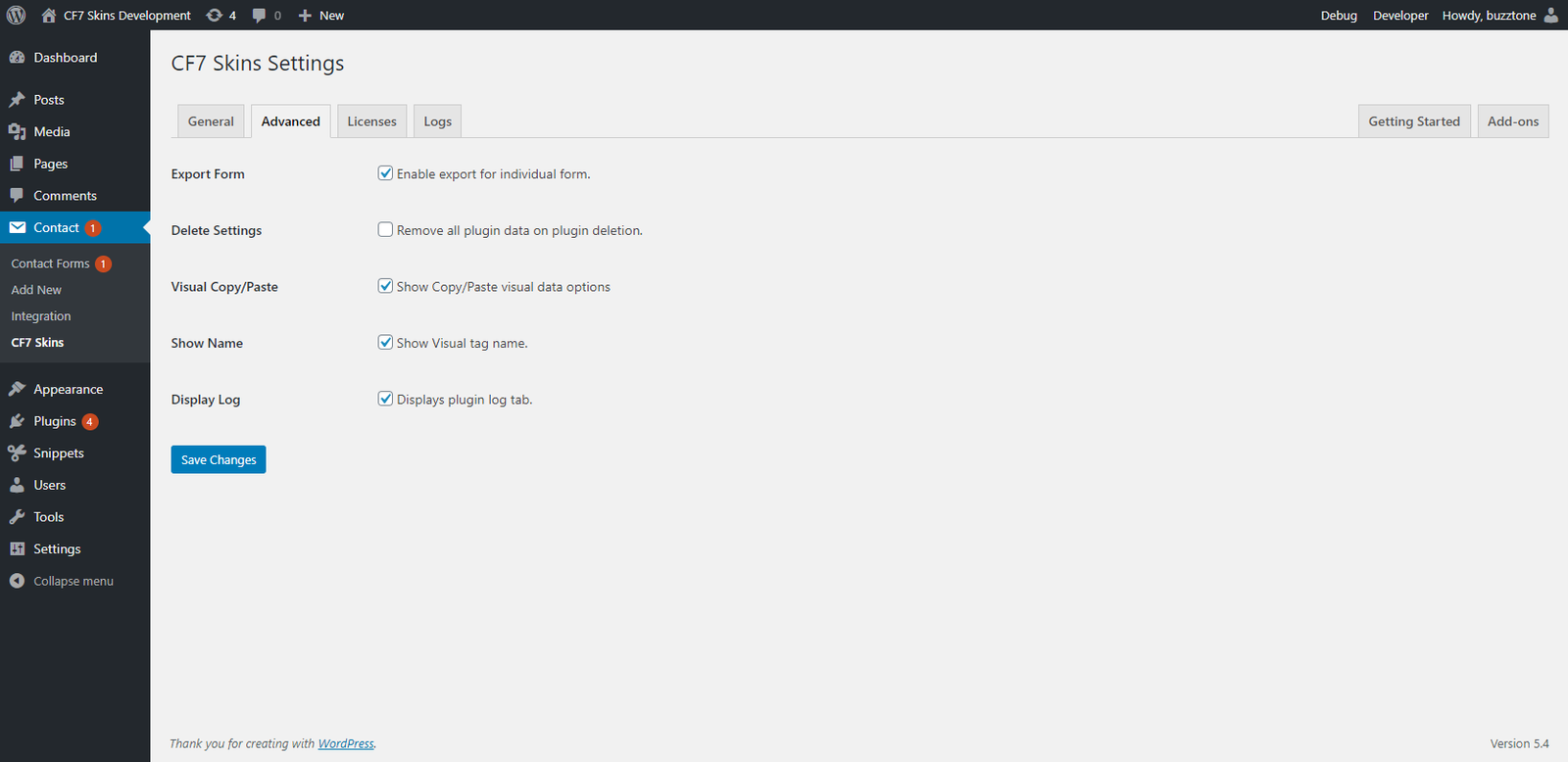
Task: Expand the Howdy, buzztone account menu
Action: 1488,16
